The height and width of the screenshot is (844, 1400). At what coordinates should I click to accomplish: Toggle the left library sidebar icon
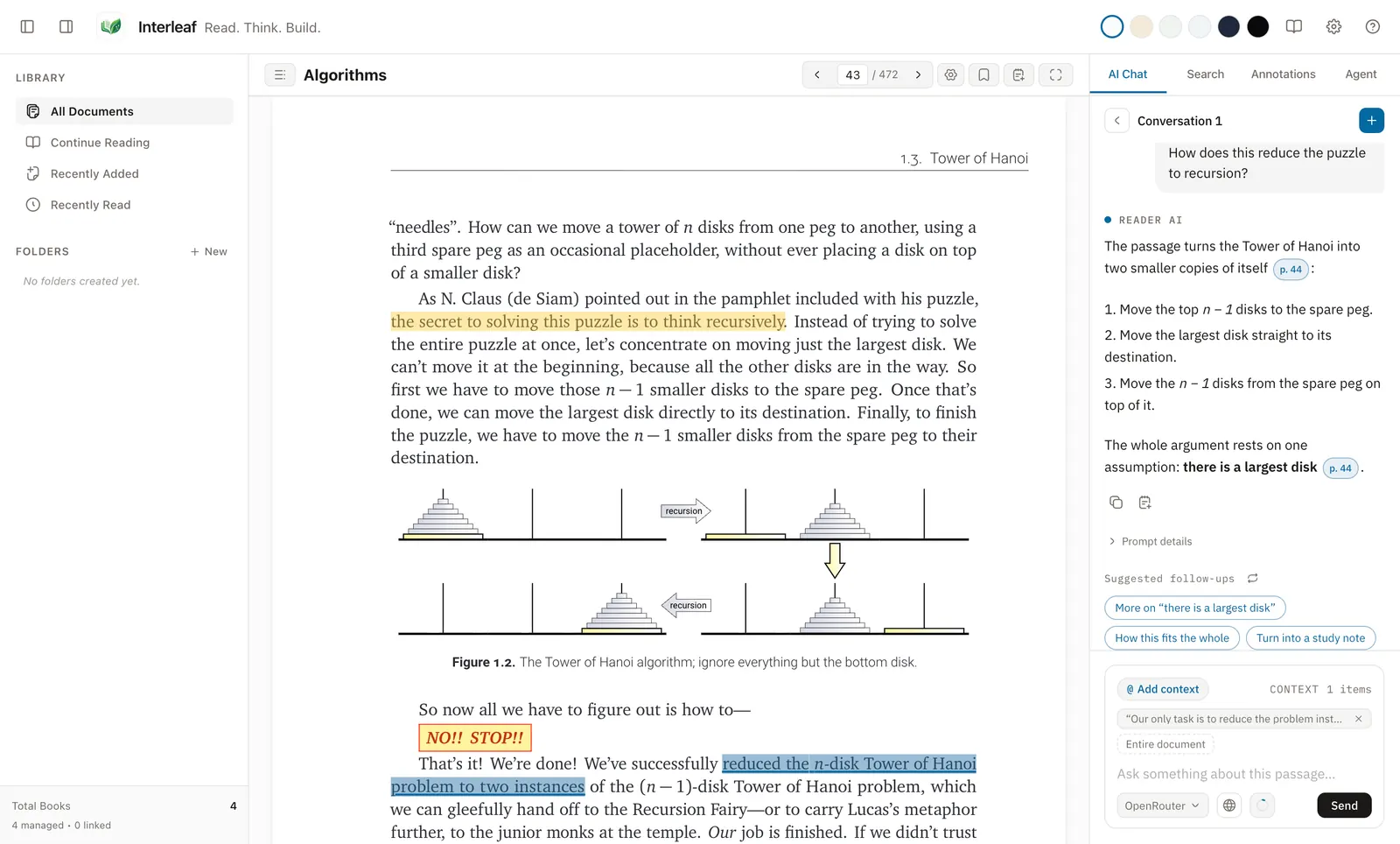pyautogui.click(x=27, y=27)
